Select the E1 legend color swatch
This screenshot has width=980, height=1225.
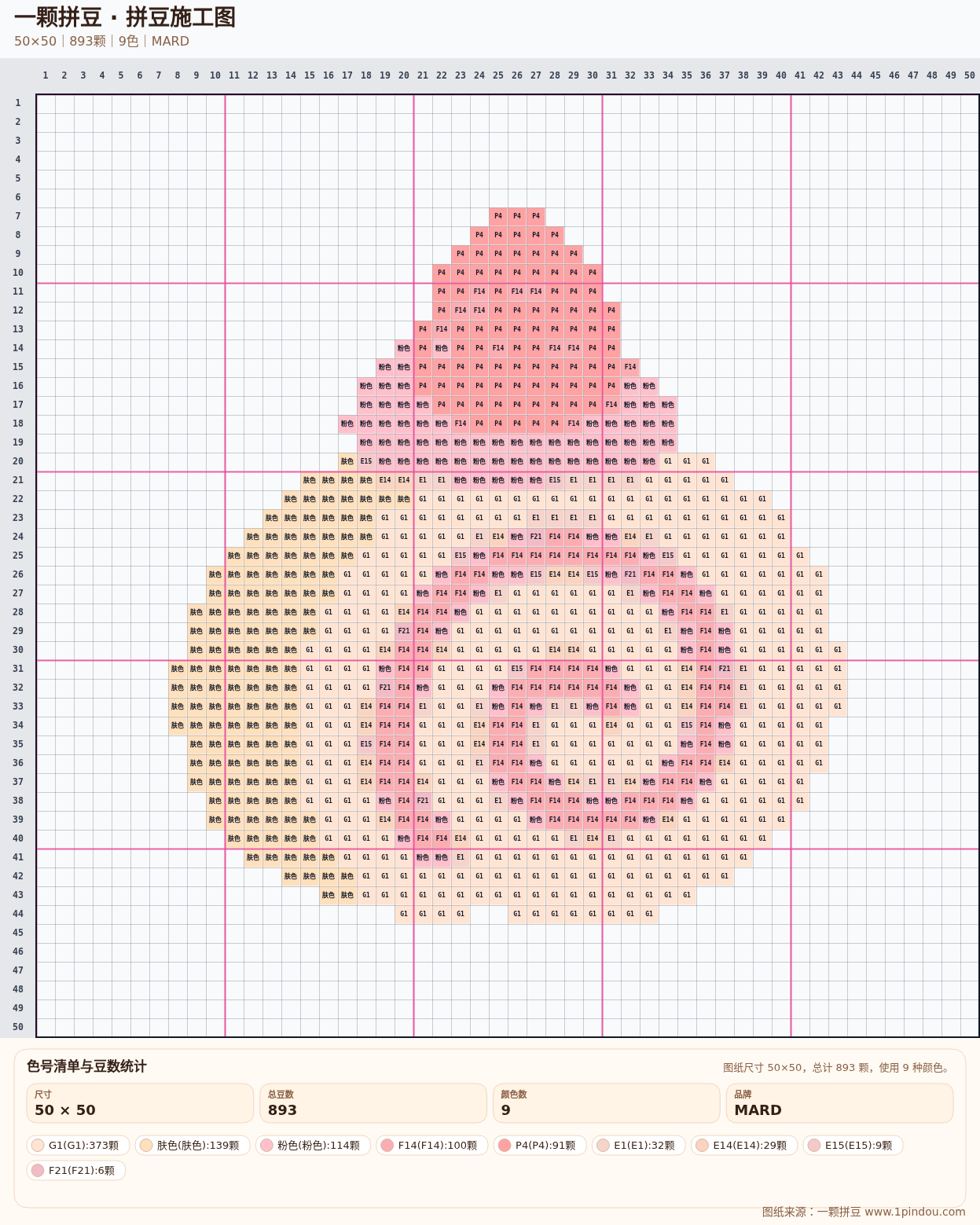tap(603, 1145)
